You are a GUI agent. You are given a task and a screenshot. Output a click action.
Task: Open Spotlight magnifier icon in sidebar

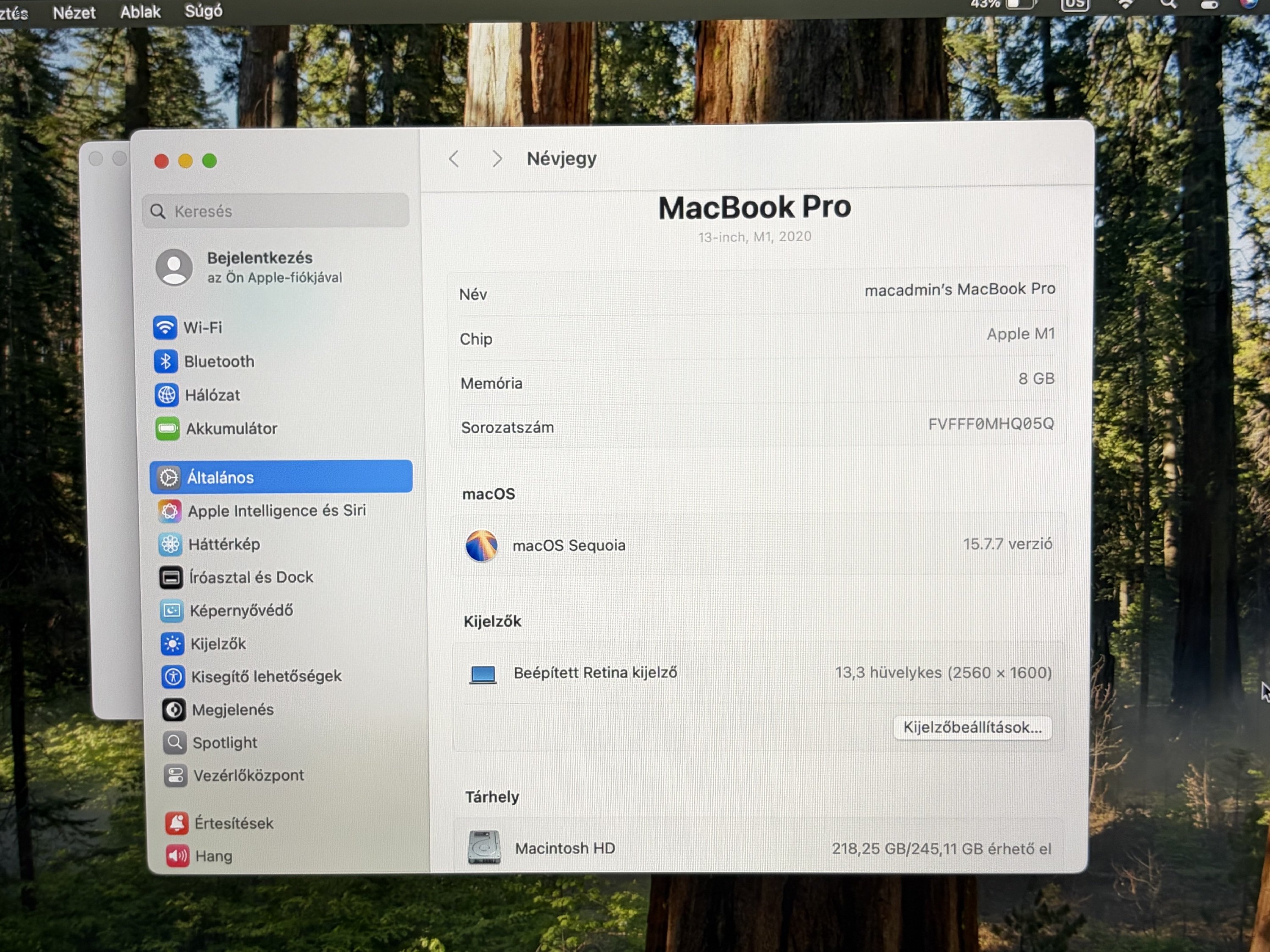pos(174,743)
